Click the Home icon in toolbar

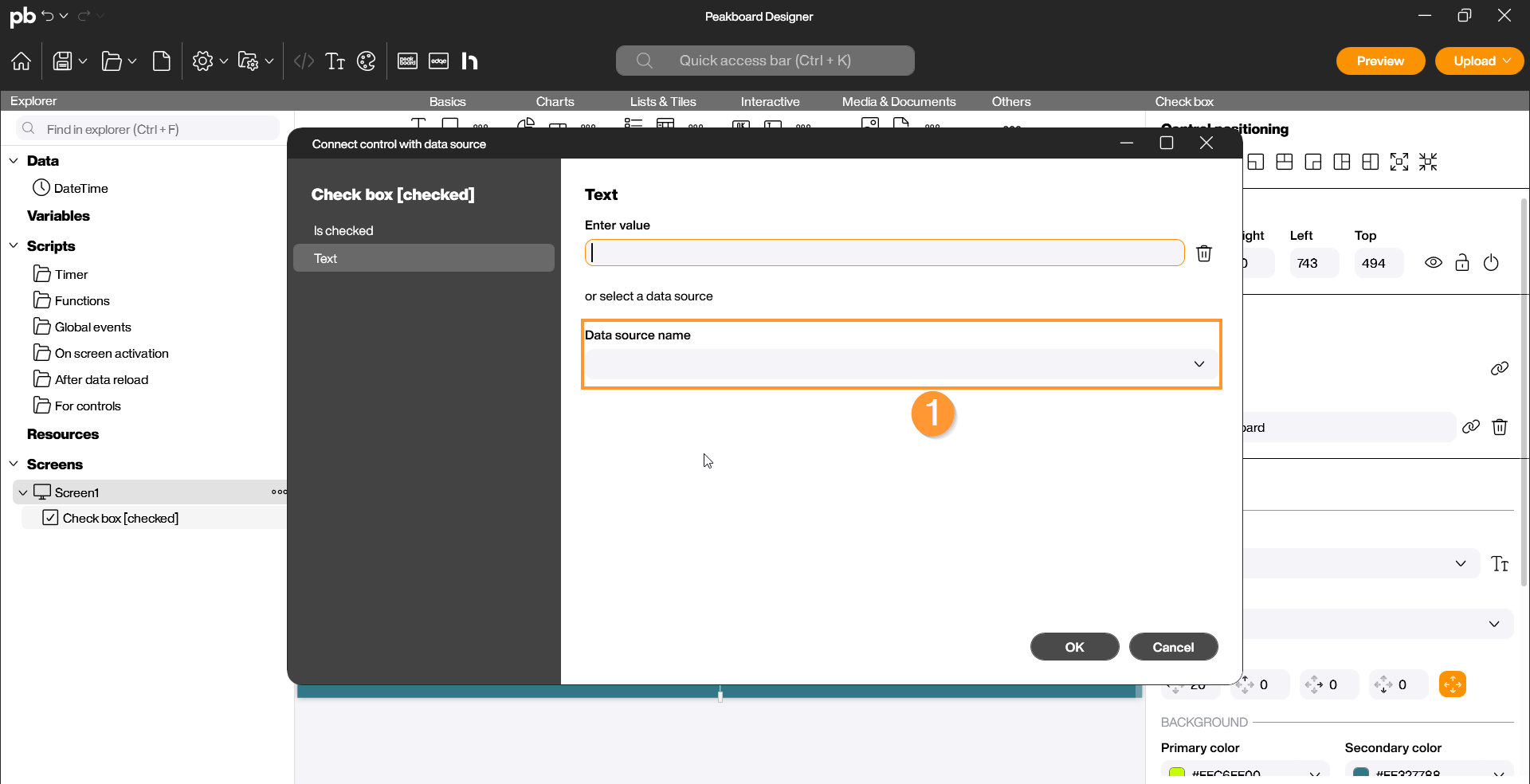point(22,61)
